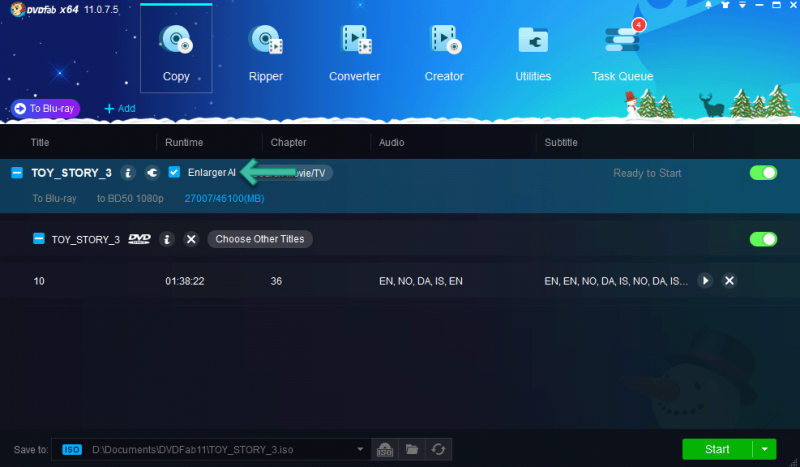
Task: Click the Audio column header
Action: coord(391,142)
